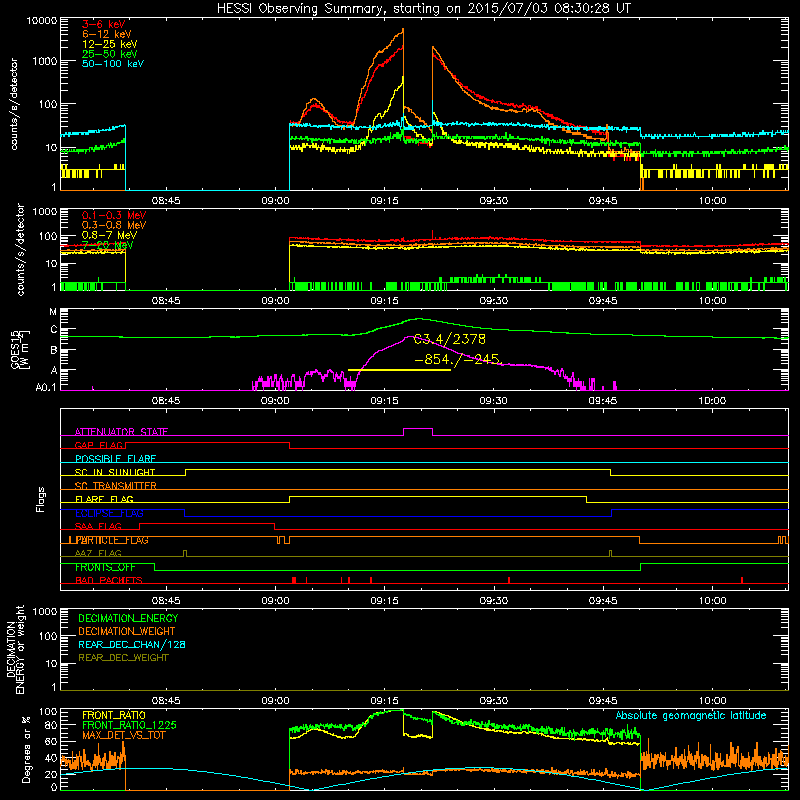800x800 pixels.
Task: Select the REAR_DEC_CHAN/128 legend label
Action: click(x=132, y=644)
